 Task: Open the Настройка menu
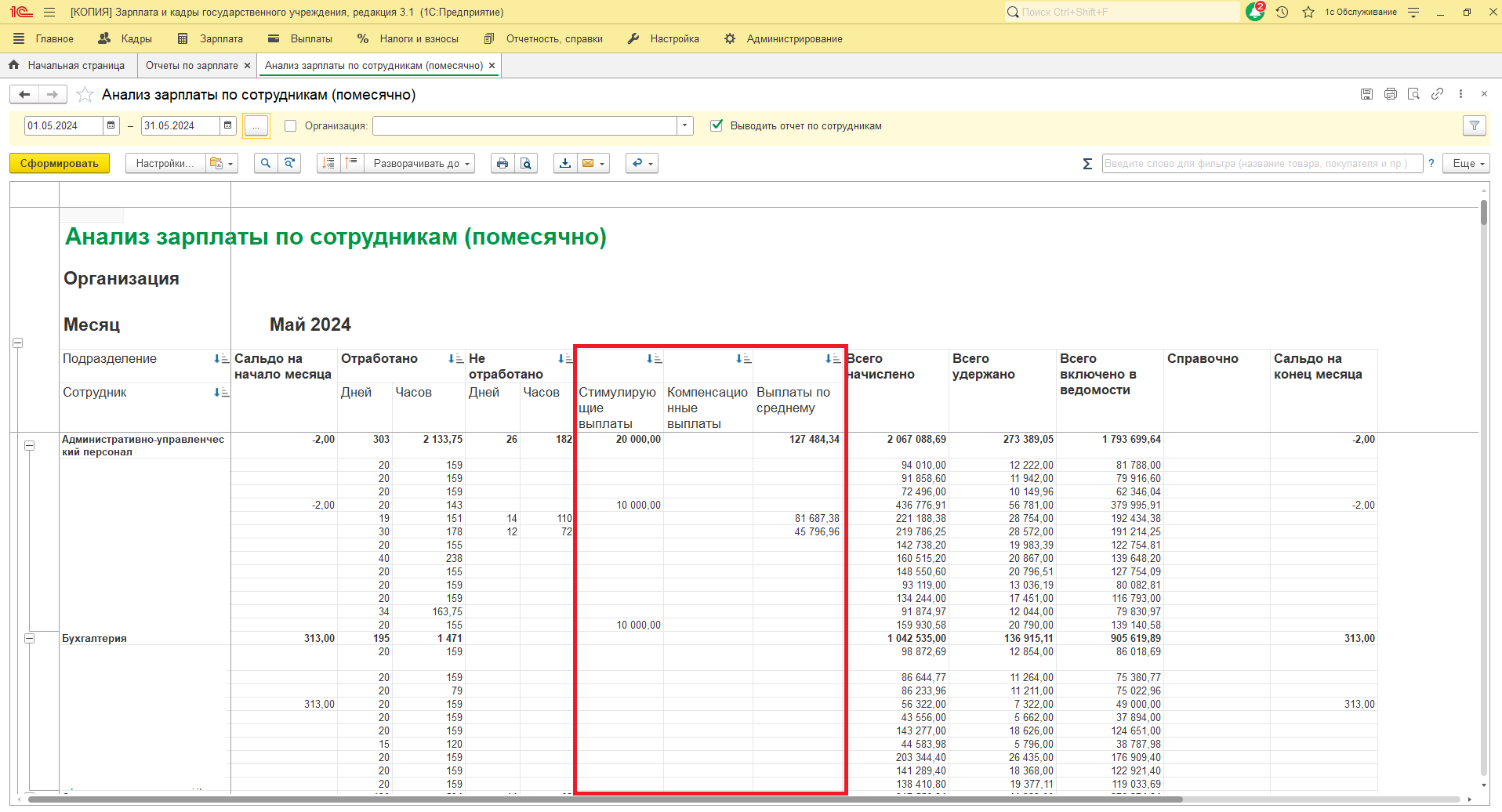pyautogui.click(x=663, y=38)
